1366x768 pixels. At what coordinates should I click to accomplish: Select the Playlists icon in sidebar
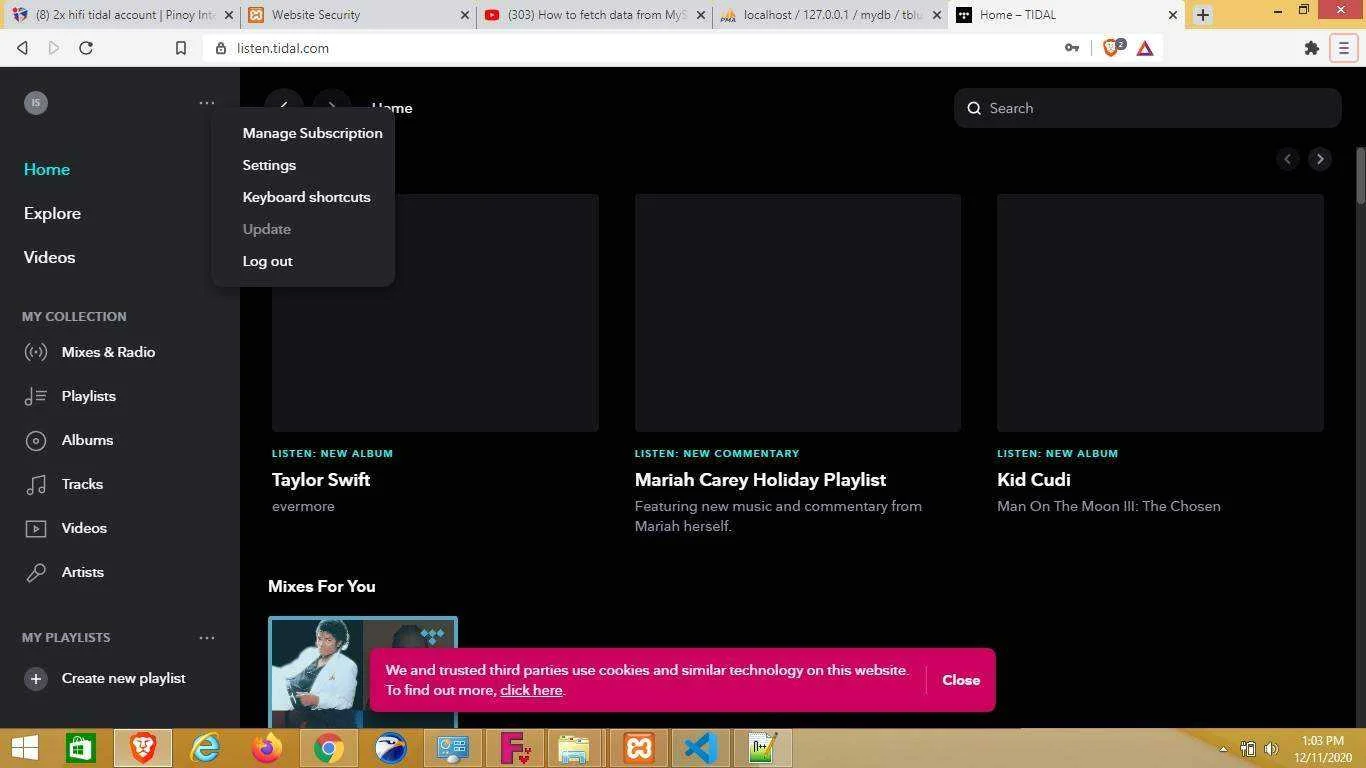point(36,396)
